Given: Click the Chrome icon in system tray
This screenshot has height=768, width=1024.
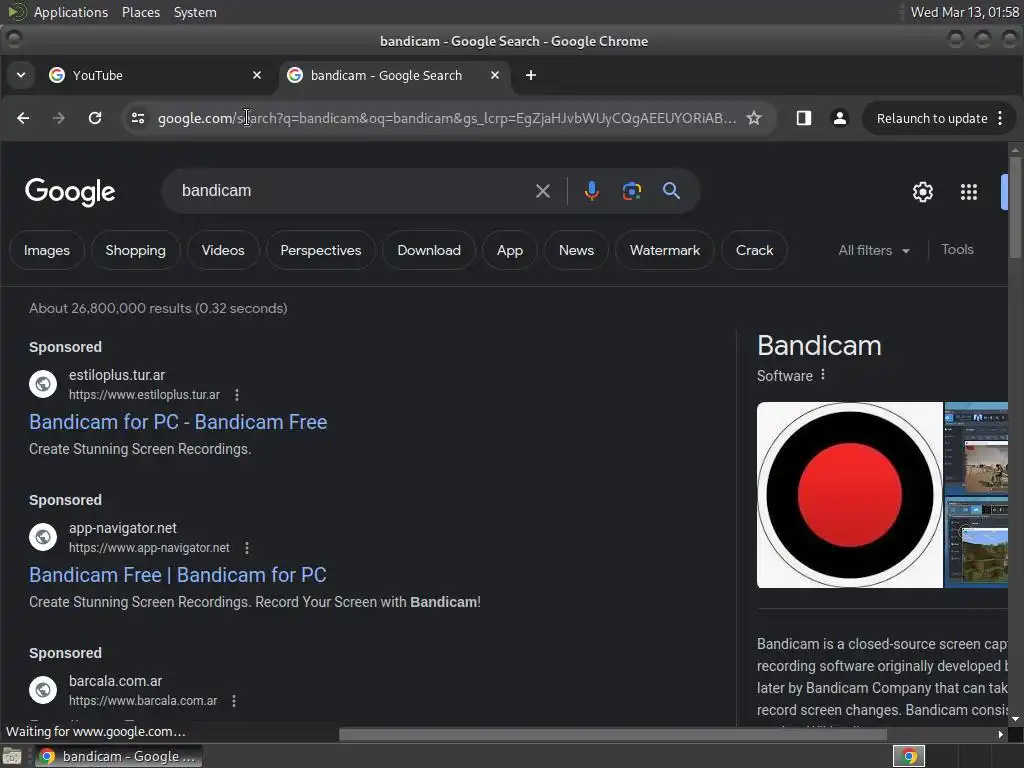Looking at the screenshot, I should coord(909,756).
